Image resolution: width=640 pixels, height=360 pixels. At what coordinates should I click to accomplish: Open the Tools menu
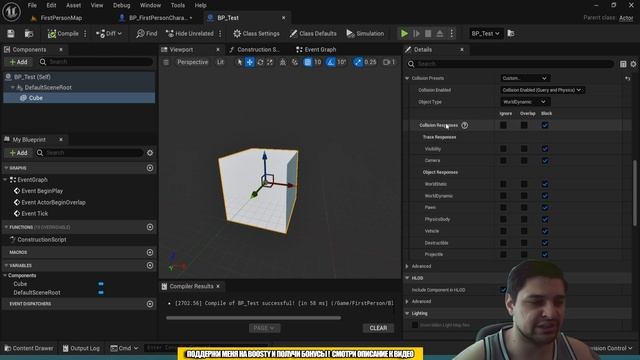178,5
